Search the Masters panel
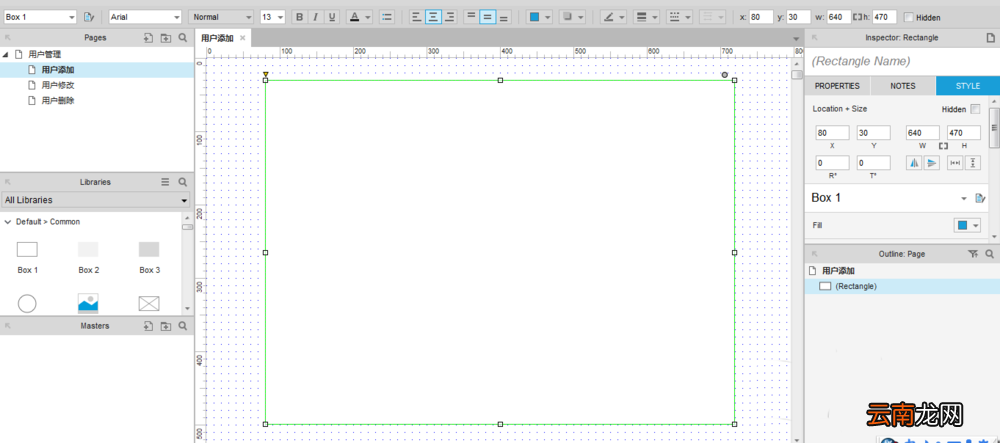The height and width of the screenshot is (443, 1000). (x=183, y=326)
